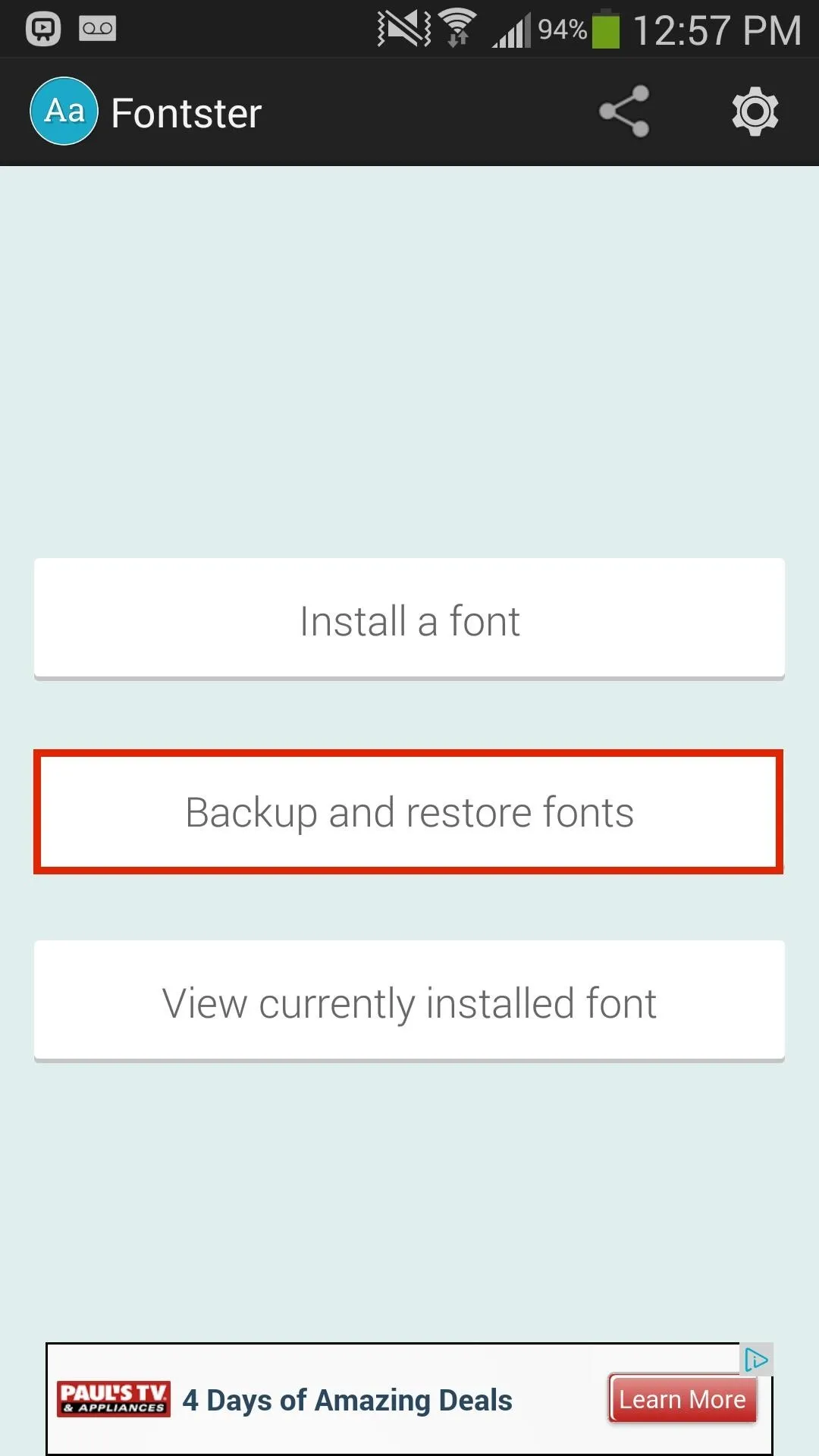The image size is (819, 1456).
Task: Tap the Fontster Aa app logo
Action: point(64,111)
